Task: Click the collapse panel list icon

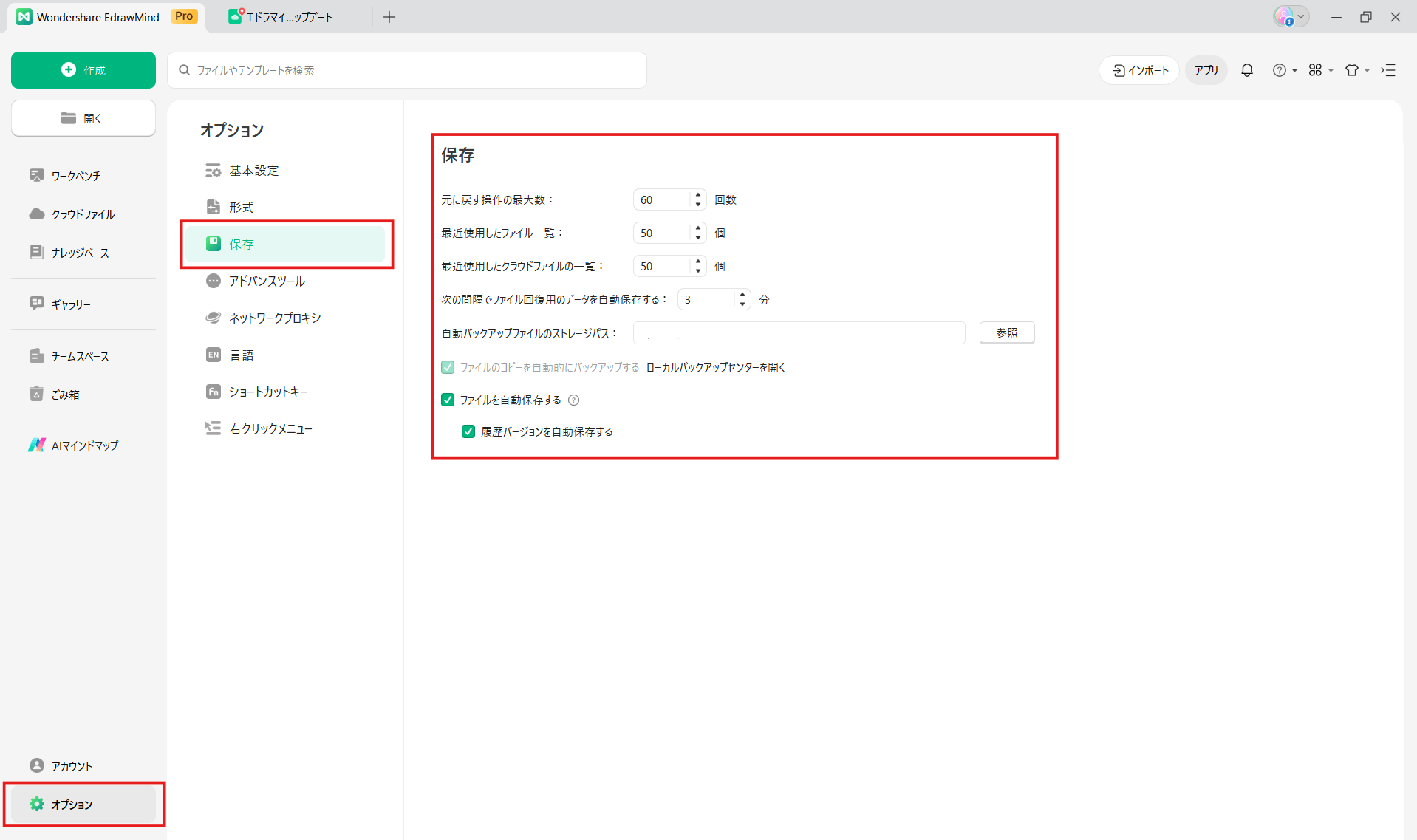Action: tap(1388, 70)
